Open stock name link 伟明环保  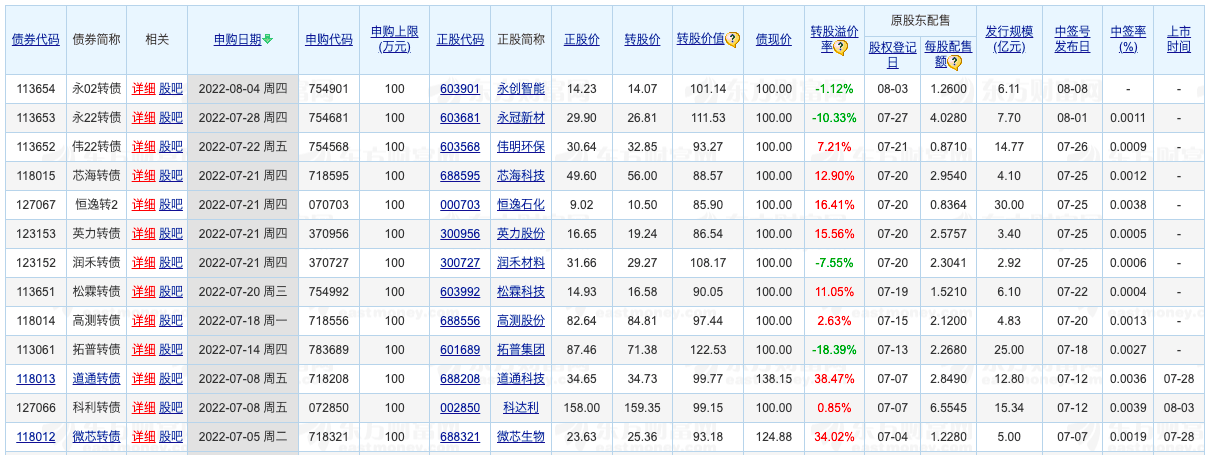521,147
